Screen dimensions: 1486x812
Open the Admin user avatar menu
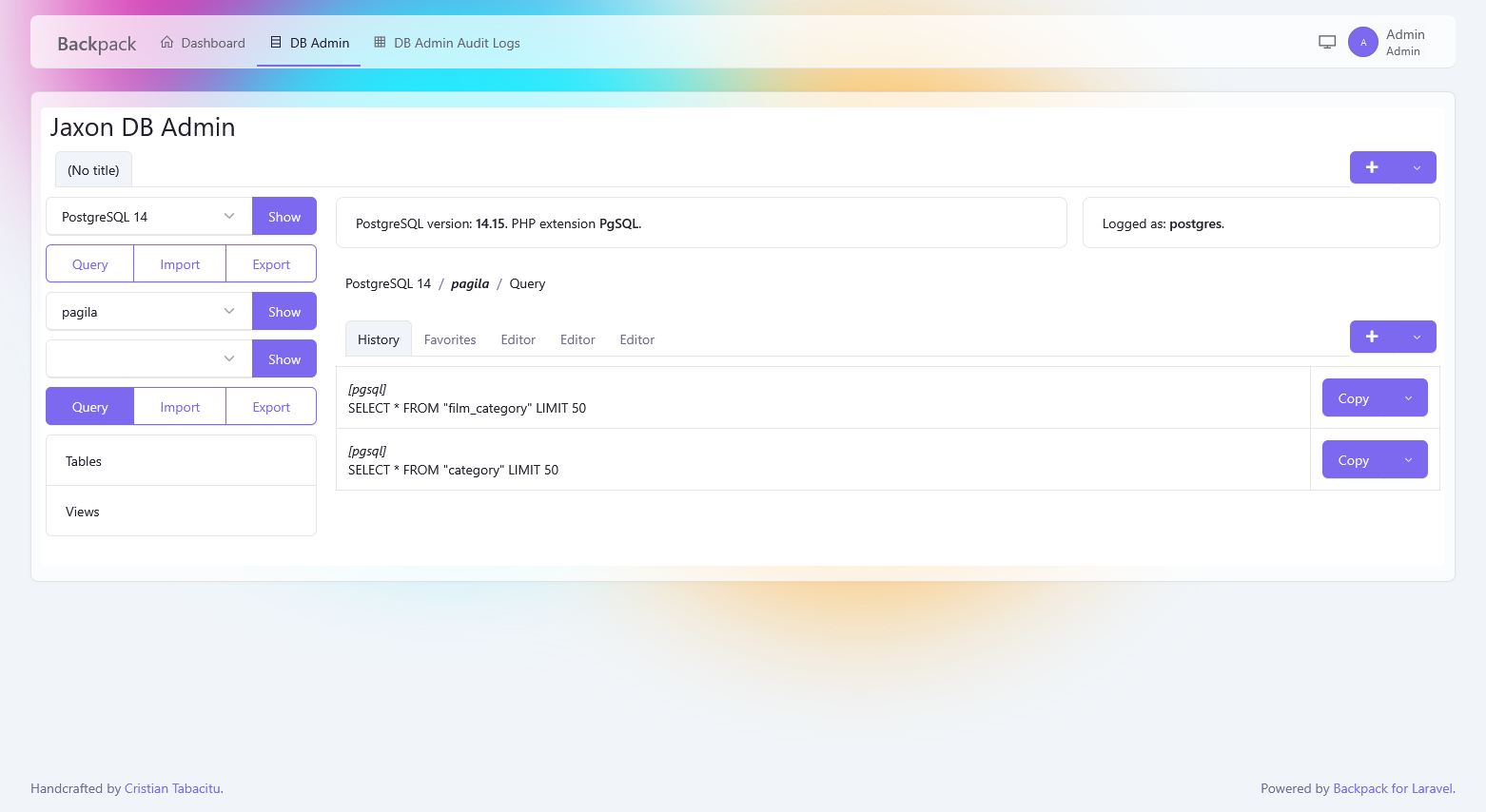(1363, 42)
